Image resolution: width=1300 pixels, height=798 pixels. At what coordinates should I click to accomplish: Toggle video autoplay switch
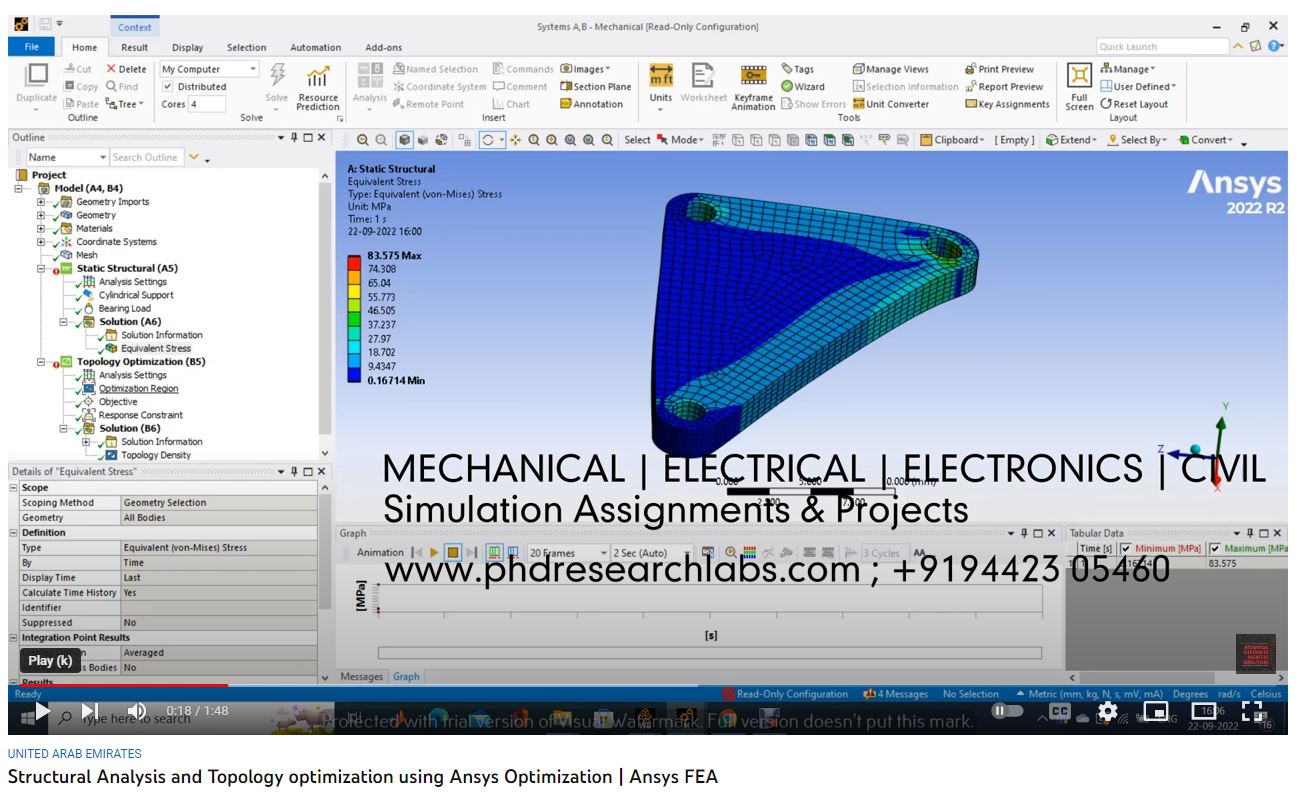1007,711
